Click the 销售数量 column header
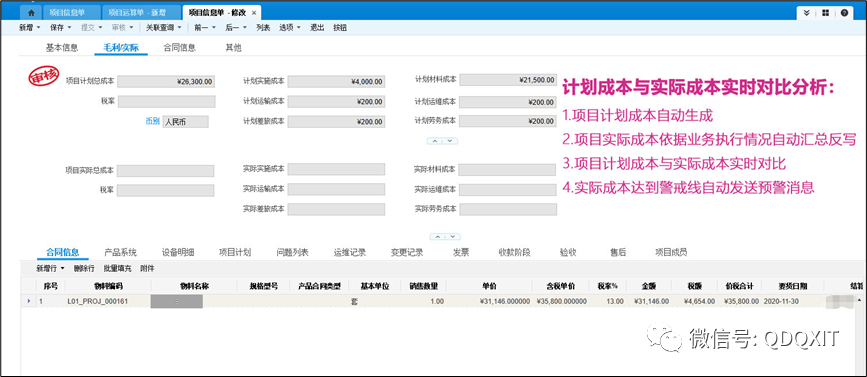 click(x=424, y=286)
